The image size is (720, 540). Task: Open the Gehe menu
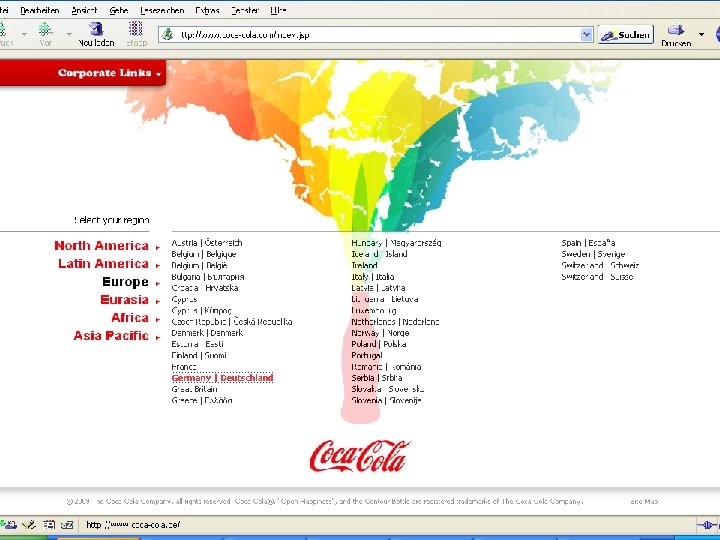click(118, 10)
